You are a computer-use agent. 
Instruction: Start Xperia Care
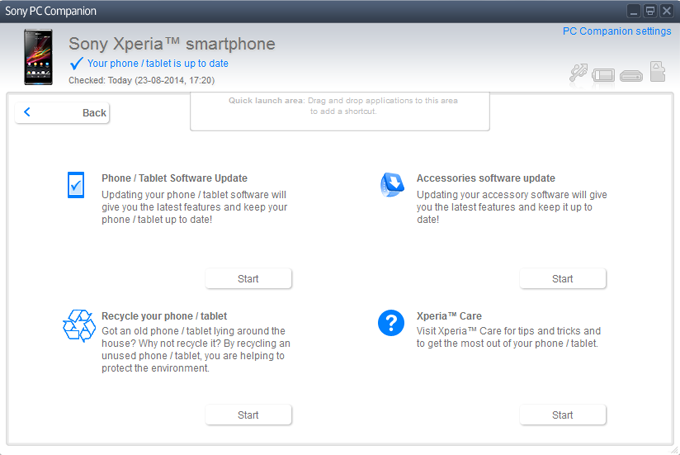(x=562, y=415)
